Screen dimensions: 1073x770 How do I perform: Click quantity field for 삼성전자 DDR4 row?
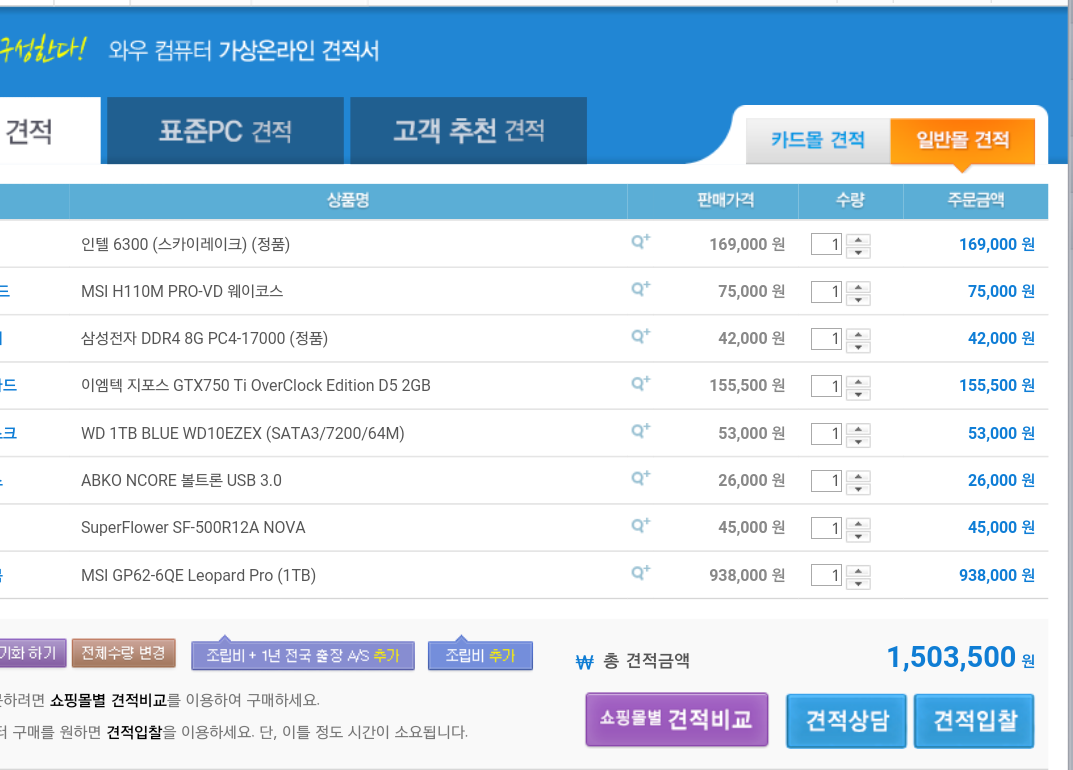(x=827, y=339)
